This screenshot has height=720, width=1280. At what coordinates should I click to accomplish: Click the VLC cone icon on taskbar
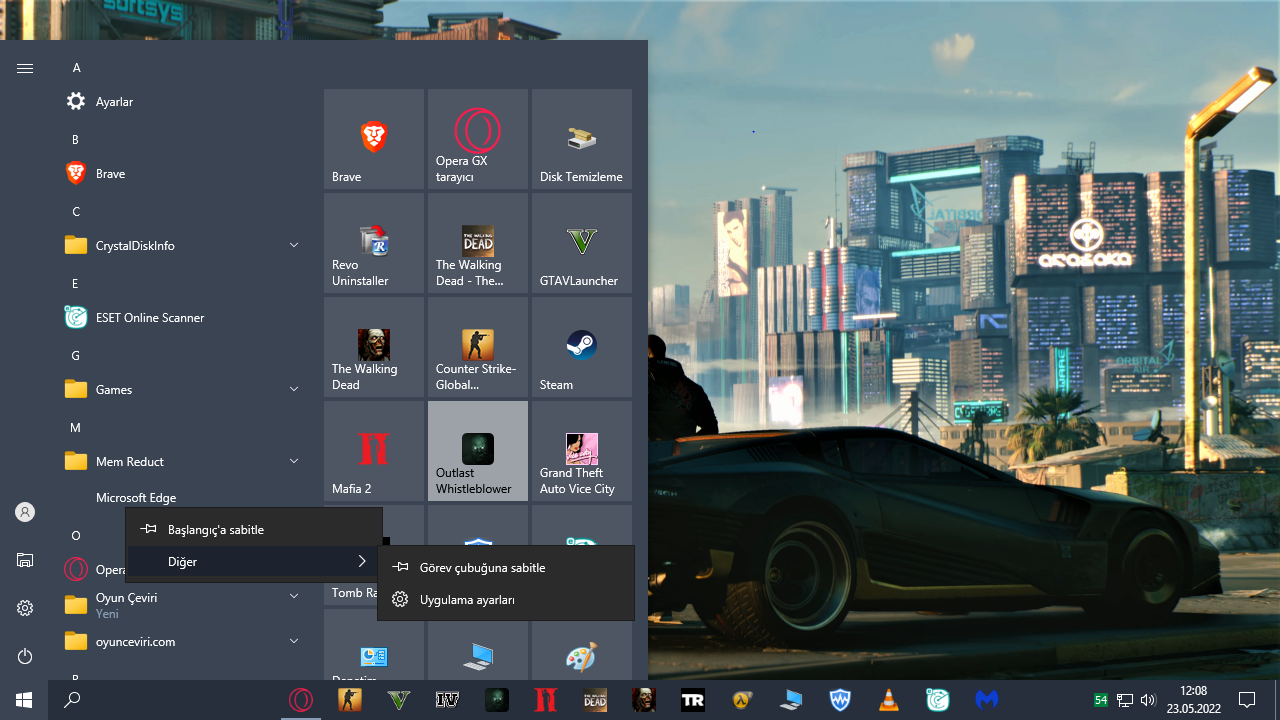[x=888, y=700]
